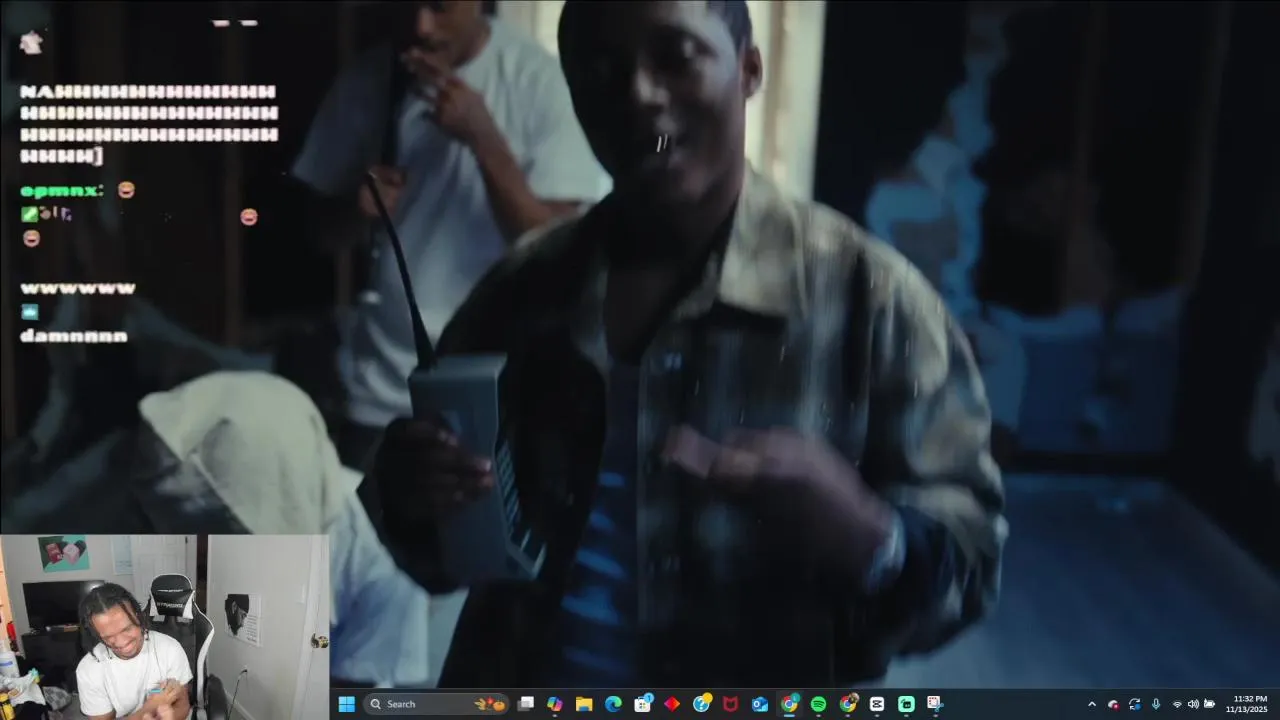The image size is (1280, 720).
Task: Open the green app icon beside CapCut
Action: tap(906, 704)
